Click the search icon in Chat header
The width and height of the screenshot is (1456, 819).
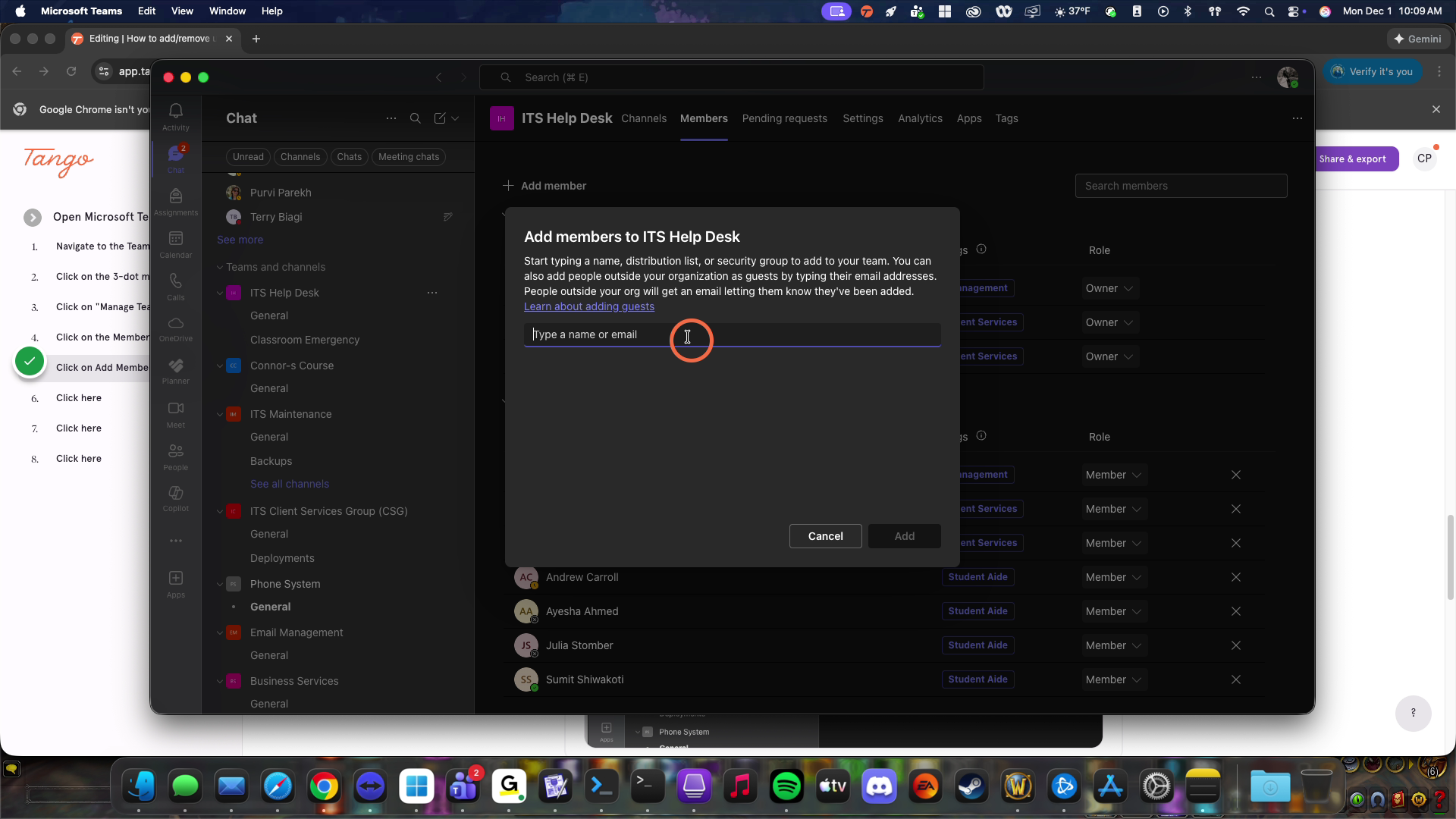point(415,118)
